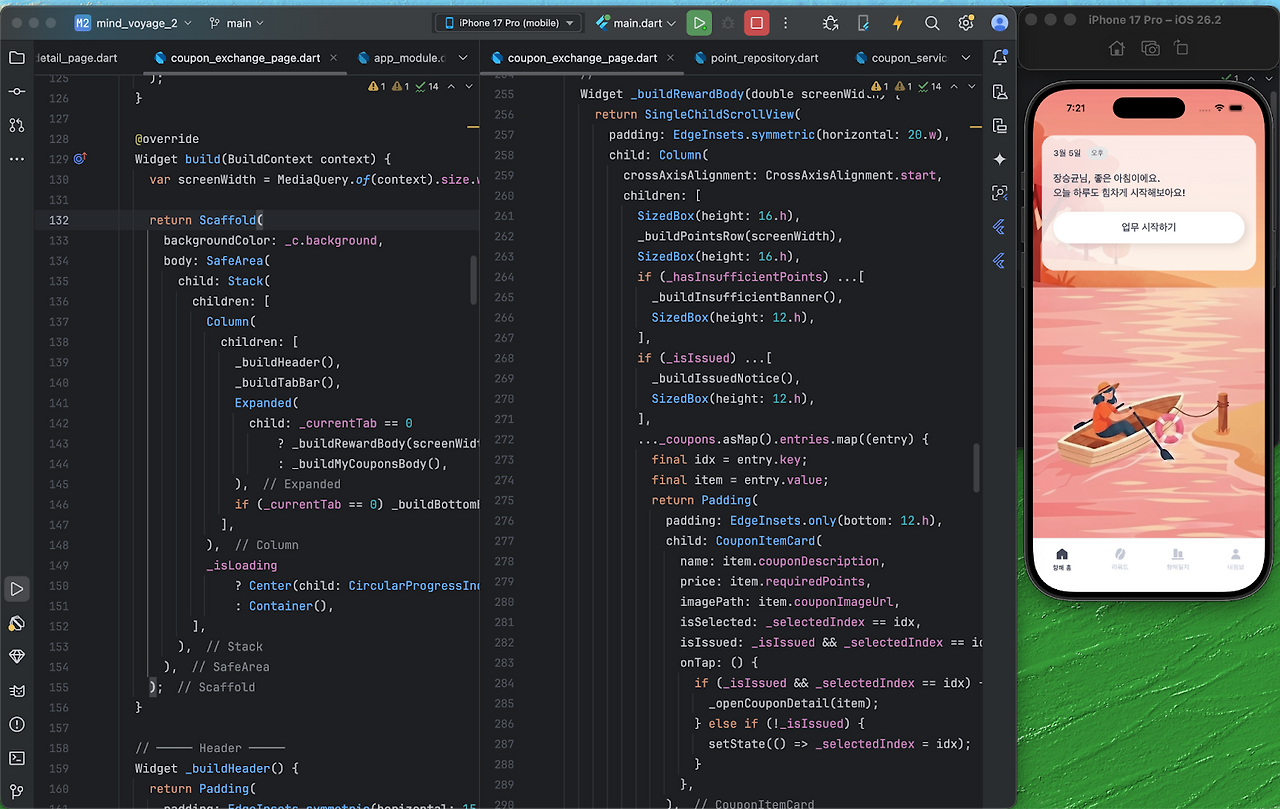
Task: Go to Home in the iPhone simulator toolbar
Action: (x=1117, y=48)
